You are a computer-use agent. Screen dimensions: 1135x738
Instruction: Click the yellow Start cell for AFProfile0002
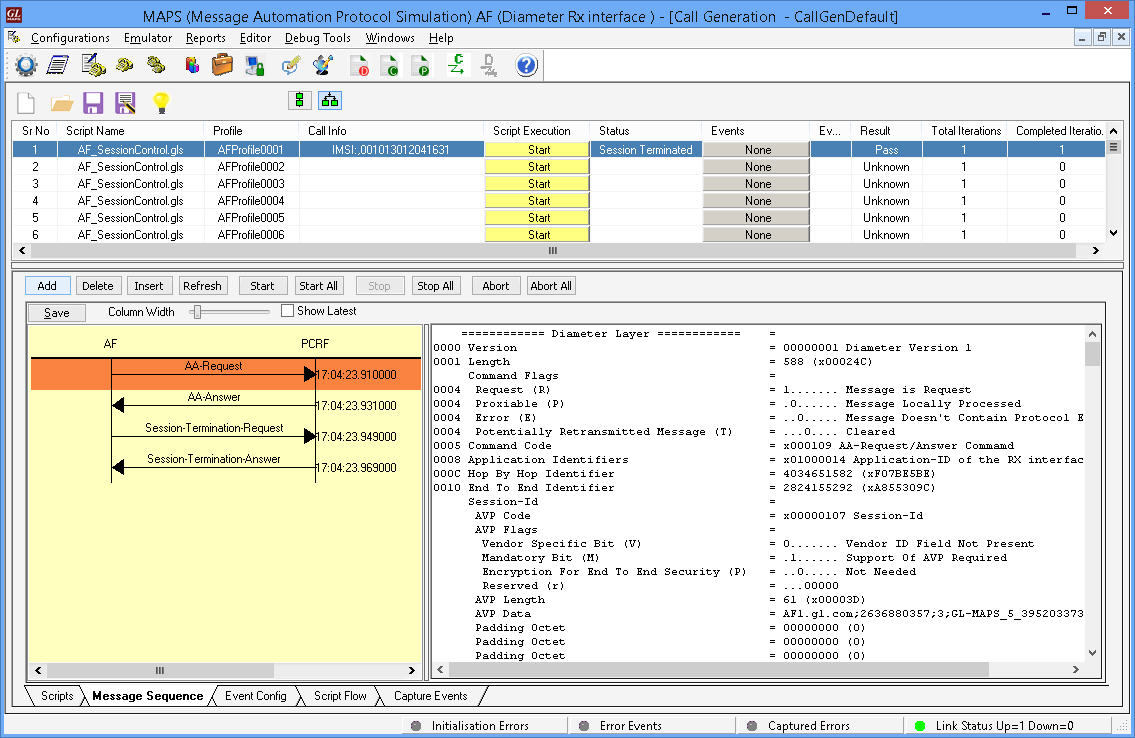click(537, 167)
